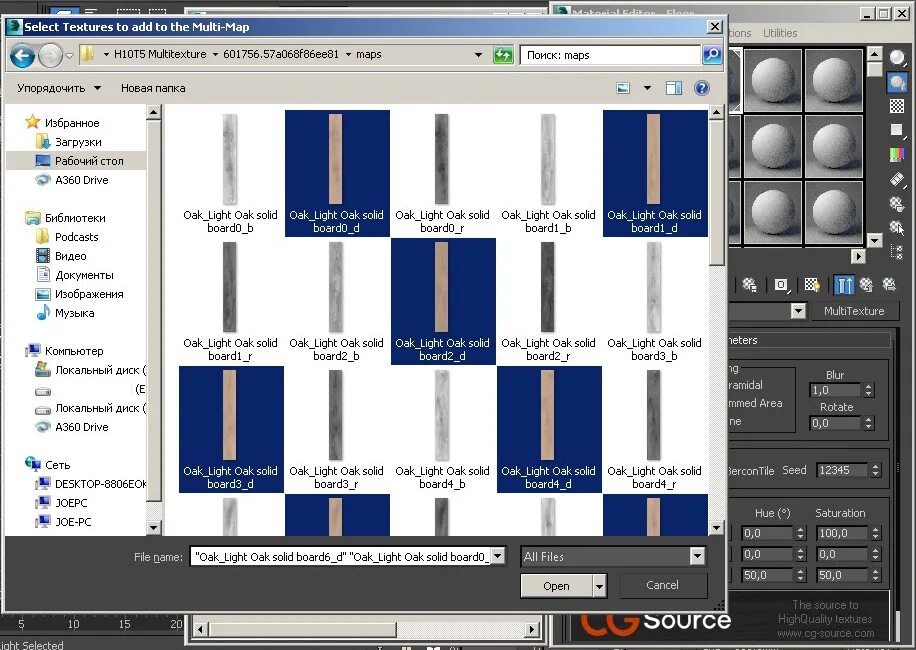Open the Open button split arrow
Viewport: 916px width, 650px height.
(599, 586)
